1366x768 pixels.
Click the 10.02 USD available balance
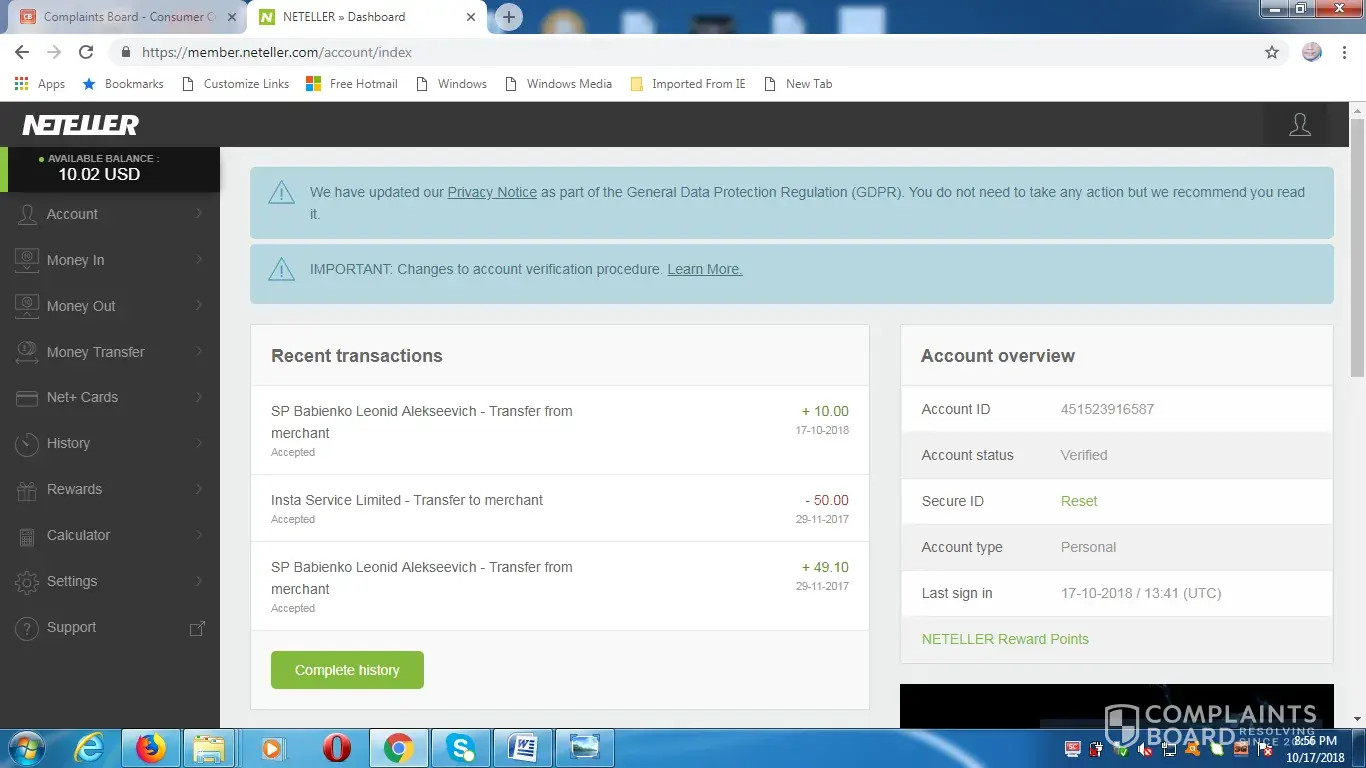coord(99,174)
